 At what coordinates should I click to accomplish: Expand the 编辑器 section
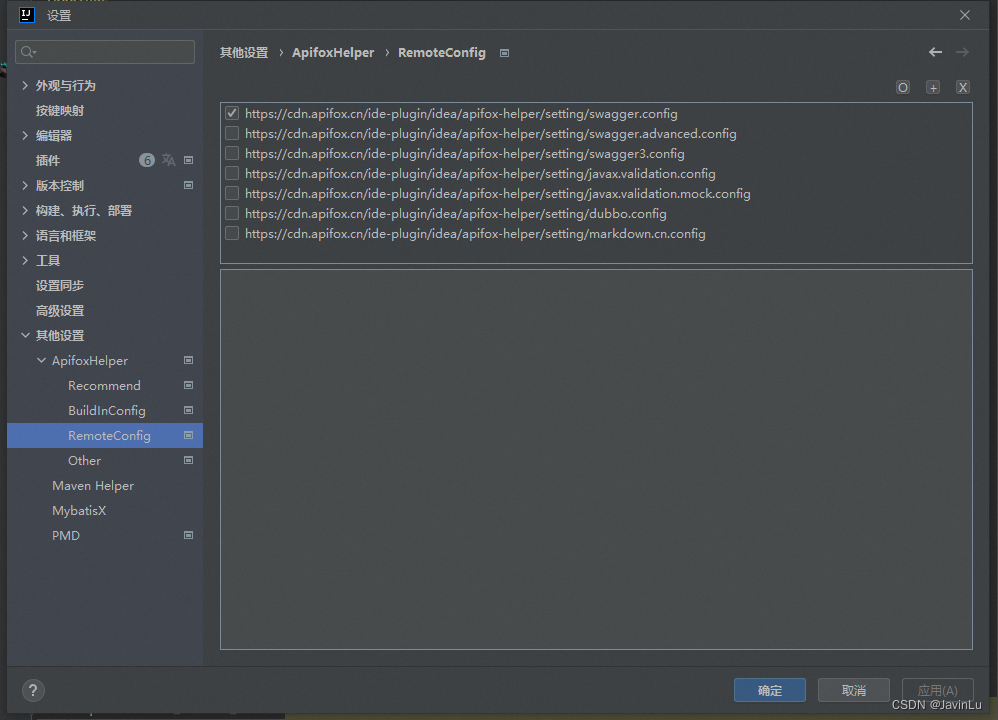(x=25, y=135)
